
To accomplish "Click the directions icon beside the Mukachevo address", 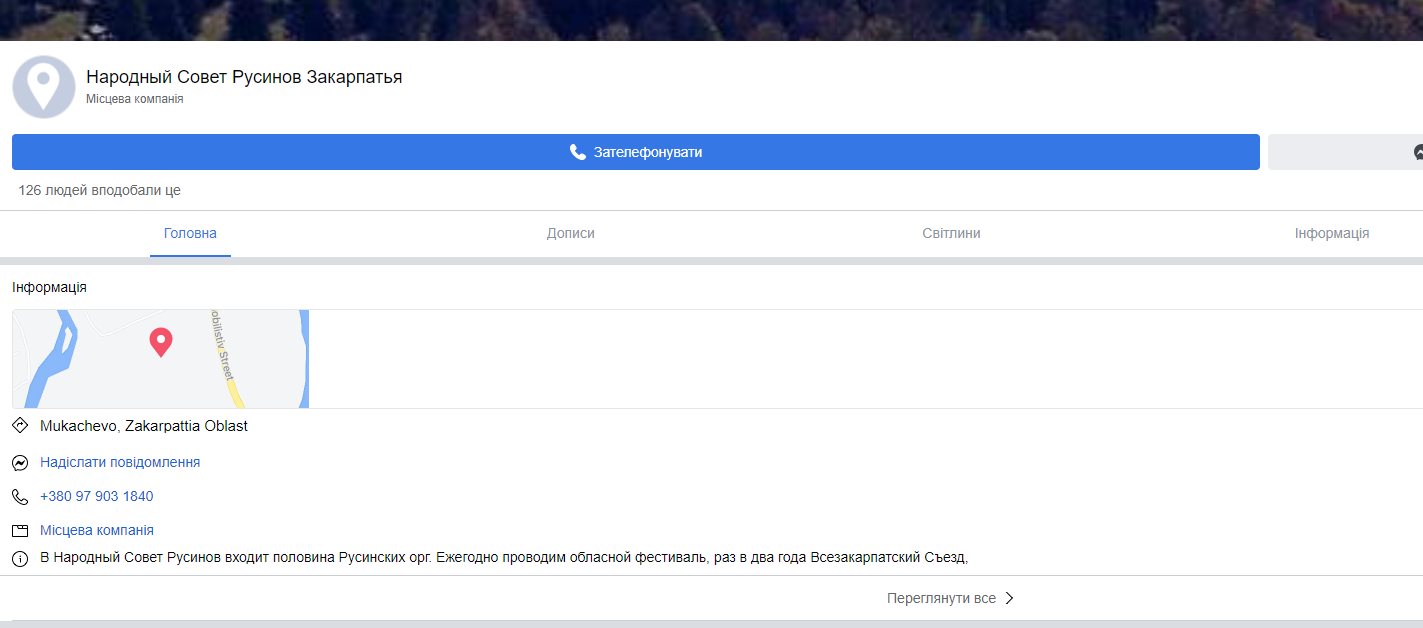I will tap(20, 426).
